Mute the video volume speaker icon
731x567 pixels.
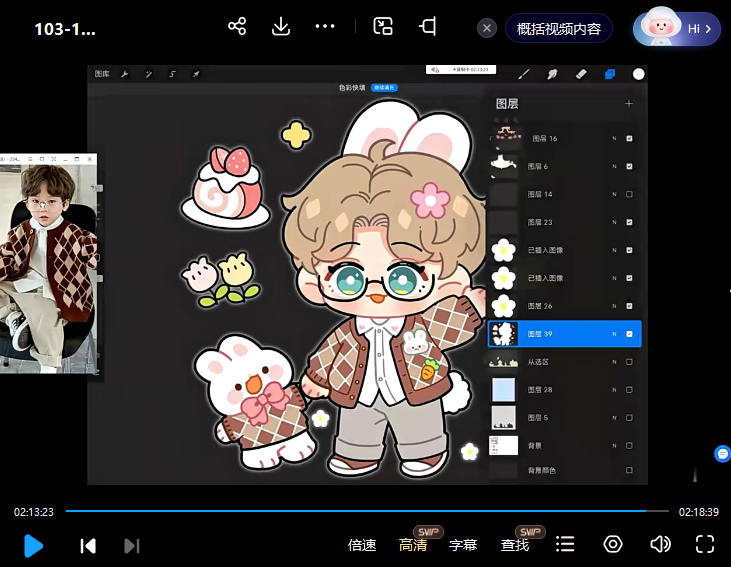click(659, 544)
